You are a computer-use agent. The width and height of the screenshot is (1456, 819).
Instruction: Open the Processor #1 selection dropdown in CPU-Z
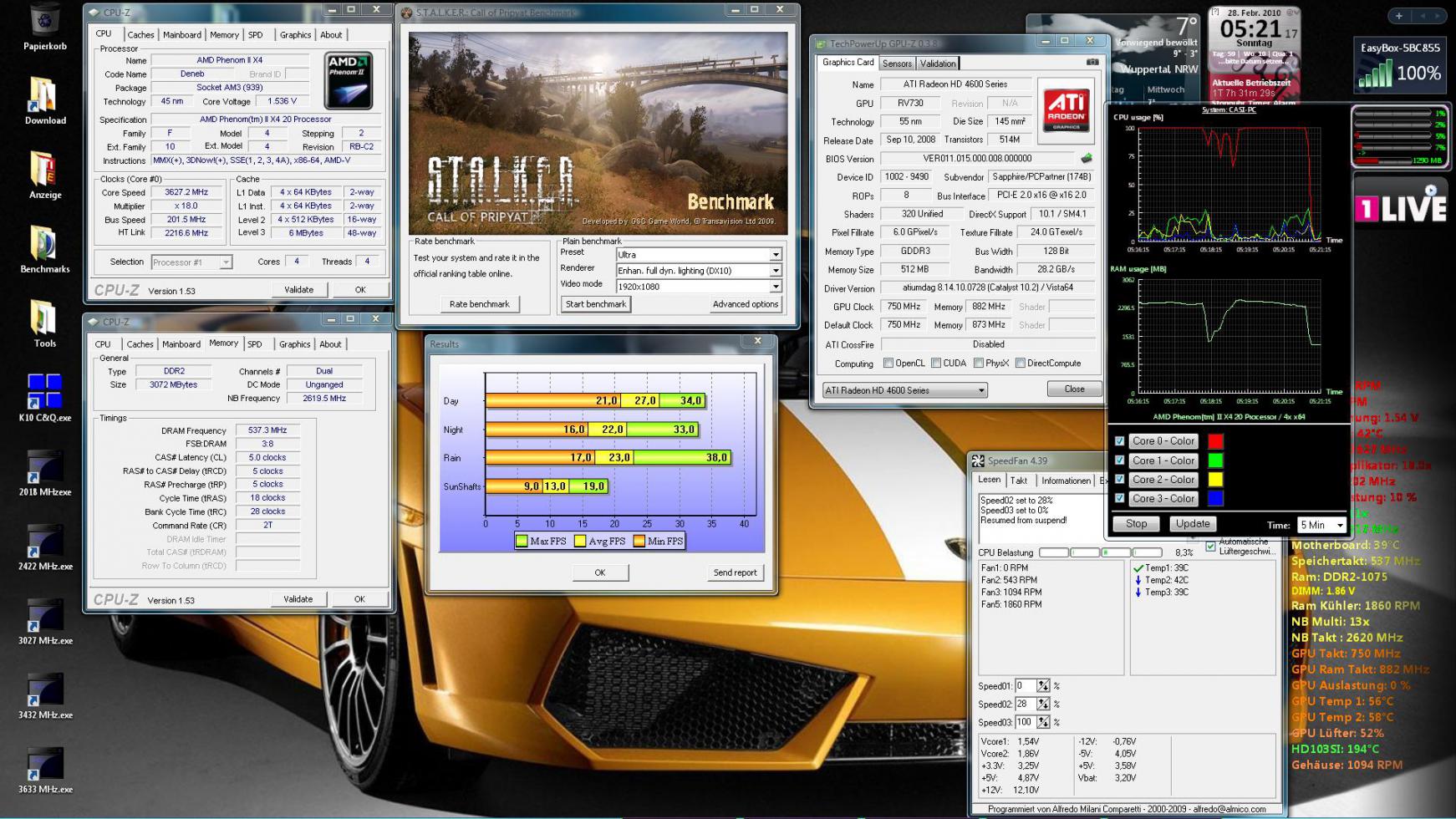point(191,262)
